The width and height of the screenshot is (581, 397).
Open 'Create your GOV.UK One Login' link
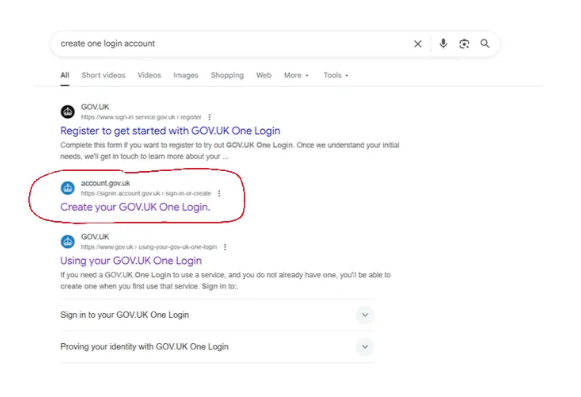tap(135, 207)
